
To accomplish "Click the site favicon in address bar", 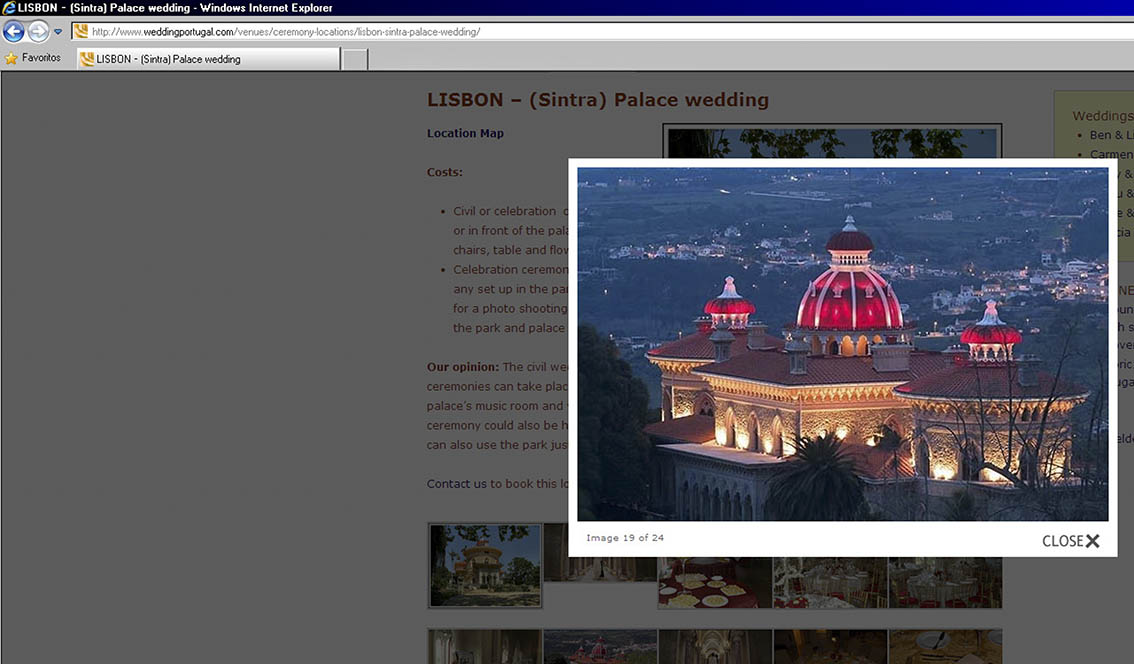I will tap(80, 31).
